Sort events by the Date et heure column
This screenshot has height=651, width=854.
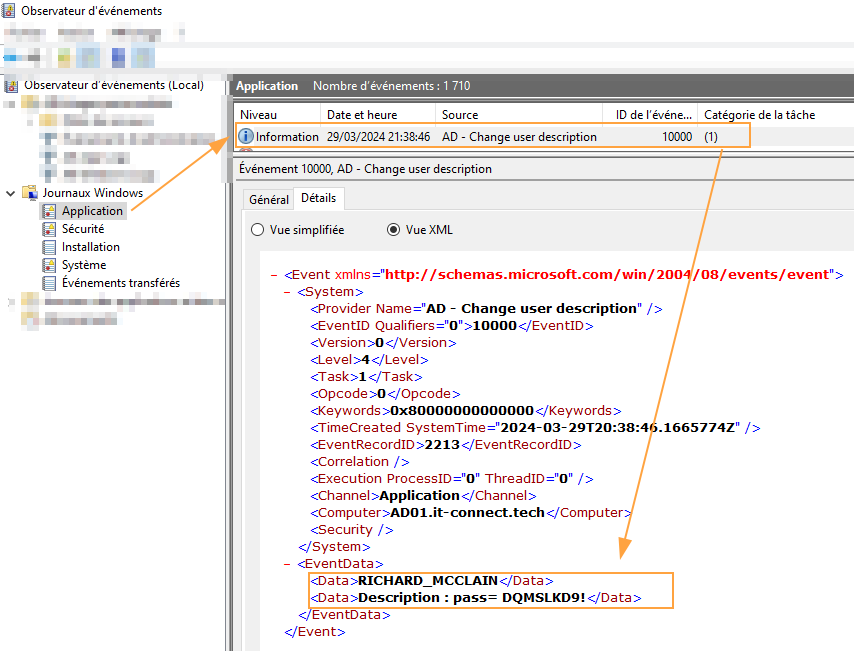(364, 114)
